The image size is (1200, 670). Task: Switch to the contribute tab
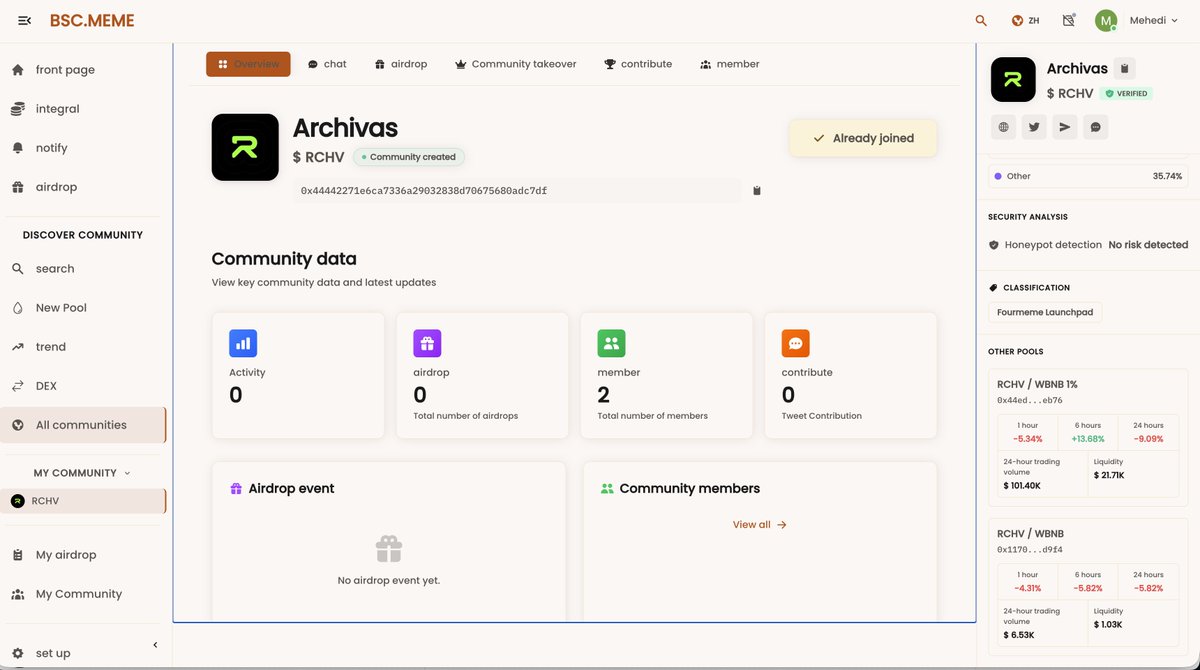(x=638, y=64)
